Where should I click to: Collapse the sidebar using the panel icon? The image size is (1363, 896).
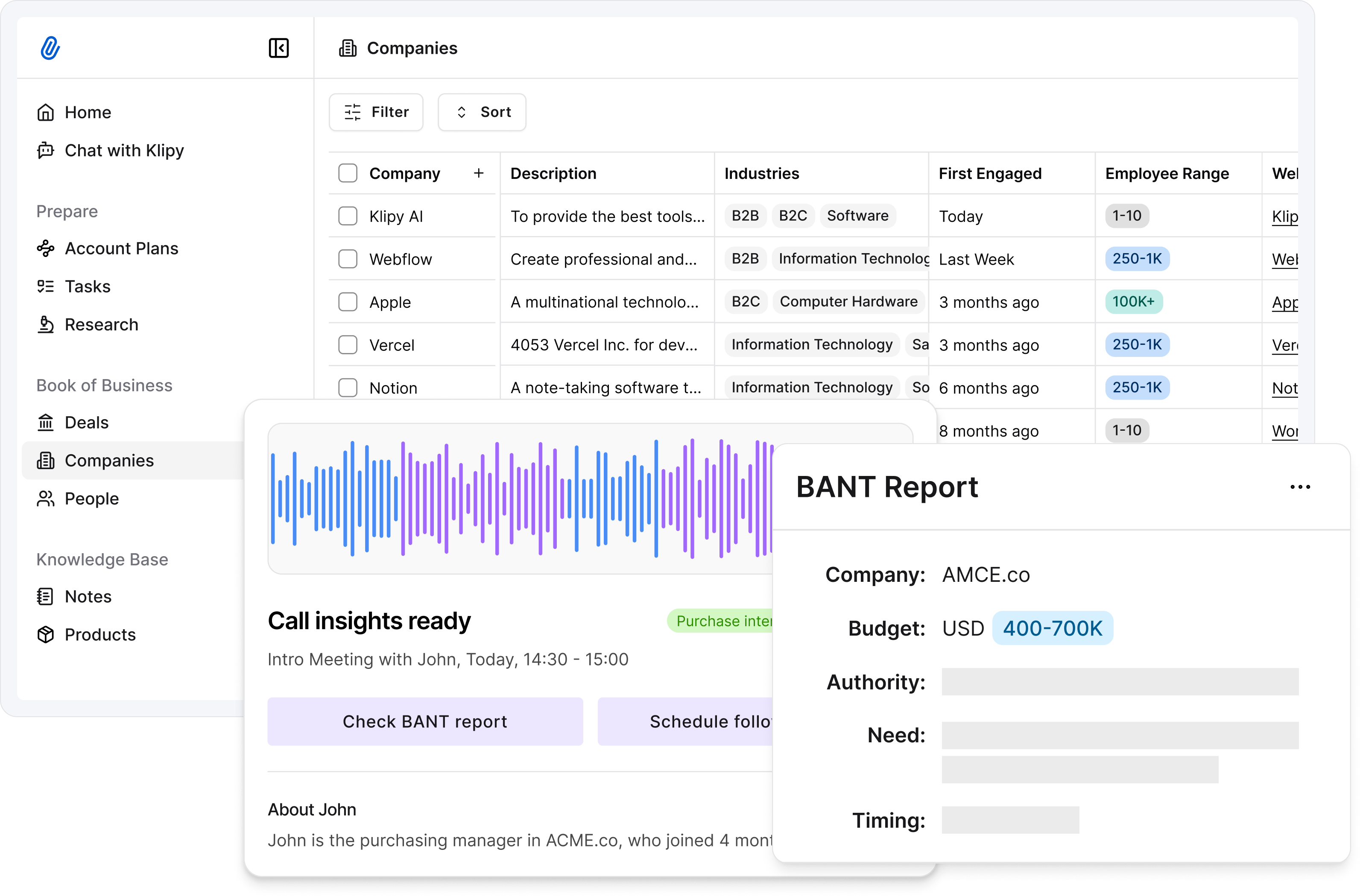click(x=279, y=48)
